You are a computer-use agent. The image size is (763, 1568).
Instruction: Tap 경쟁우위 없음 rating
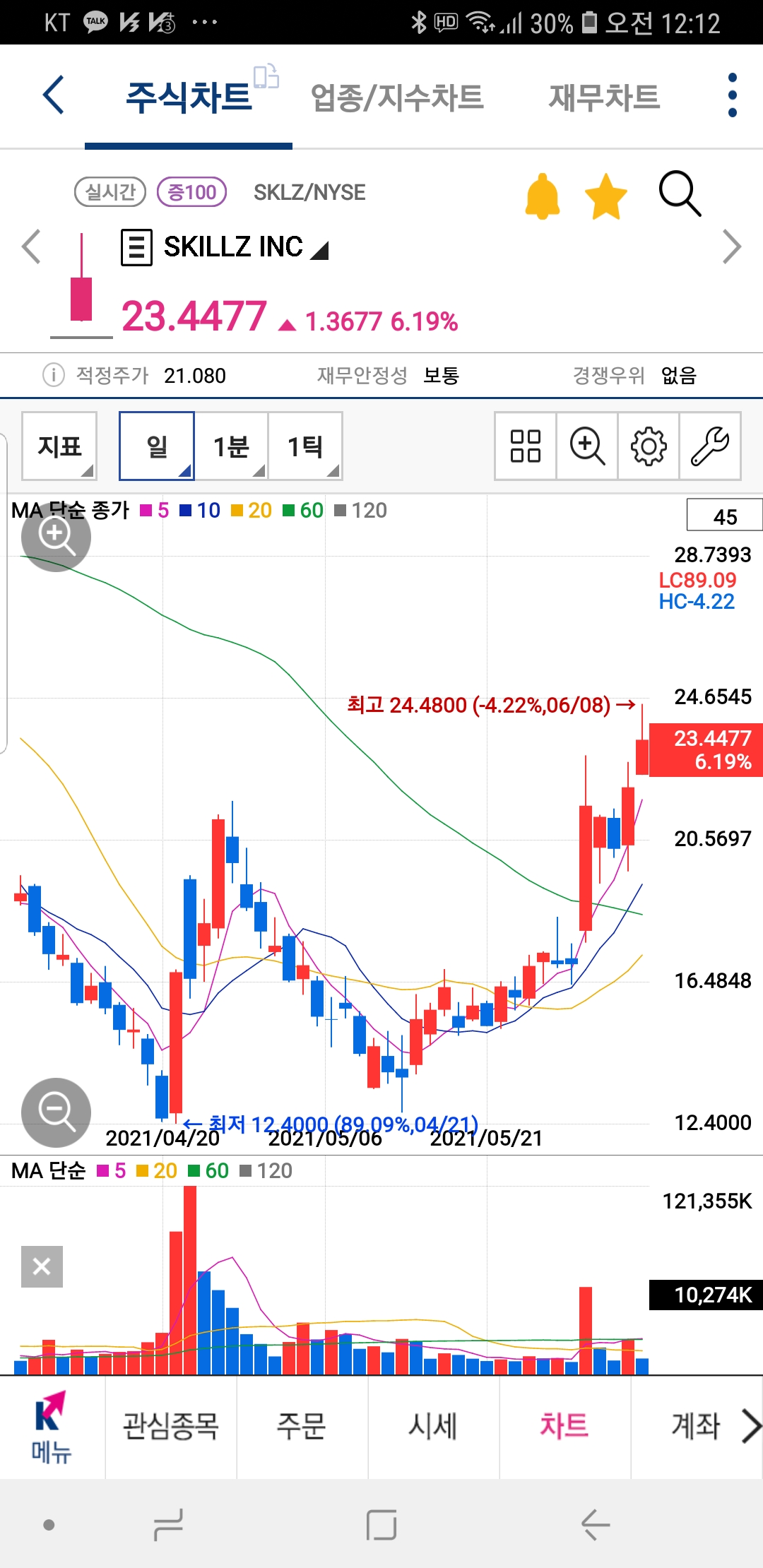pyautogui.click(x=634, y=375)
